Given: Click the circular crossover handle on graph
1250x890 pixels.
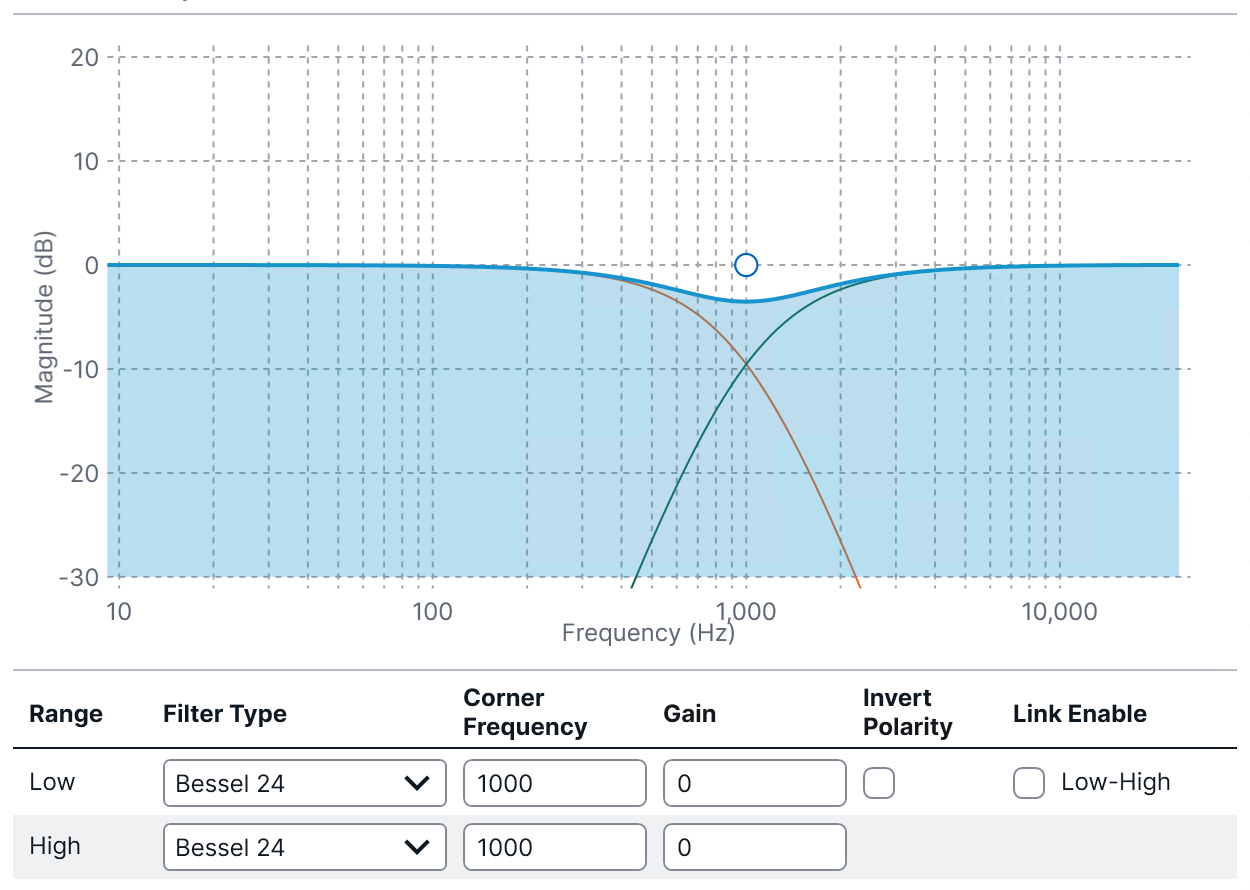Looking at the screenshot, I should (746, 265).
